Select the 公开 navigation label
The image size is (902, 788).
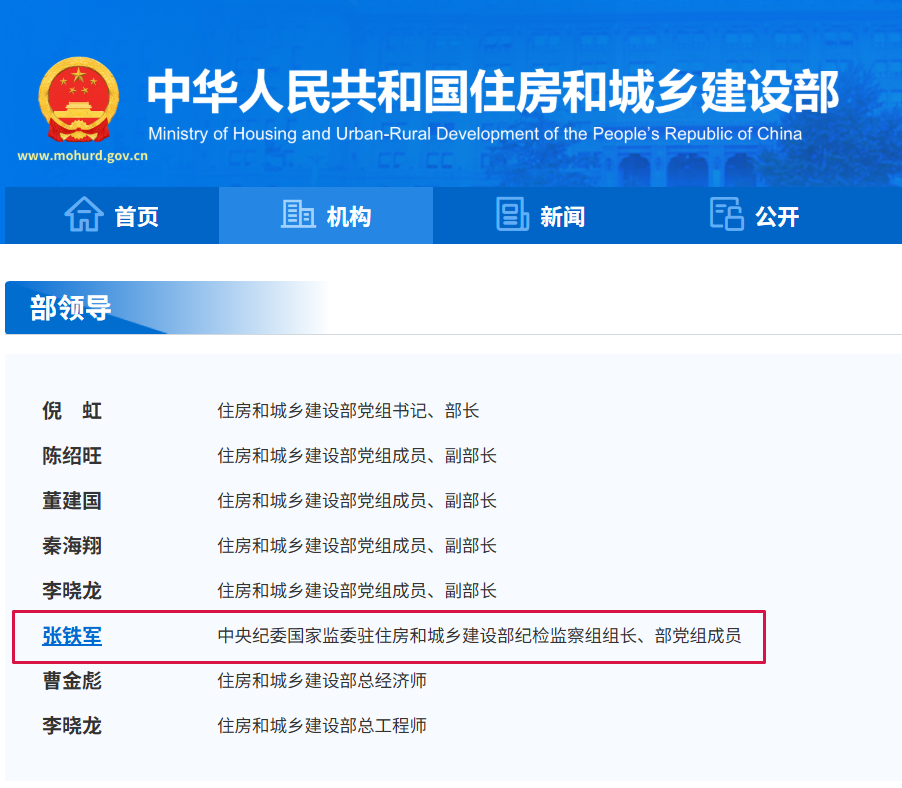coord(777,217)
